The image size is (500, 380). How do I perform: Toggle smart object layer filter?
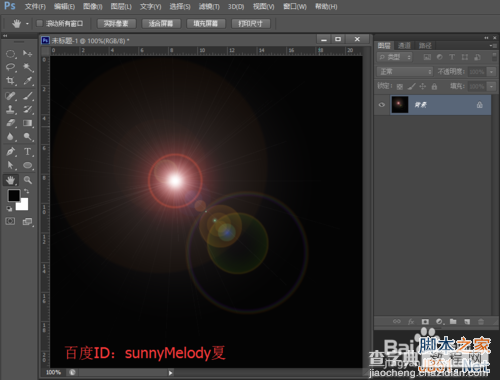click(477, 57)
